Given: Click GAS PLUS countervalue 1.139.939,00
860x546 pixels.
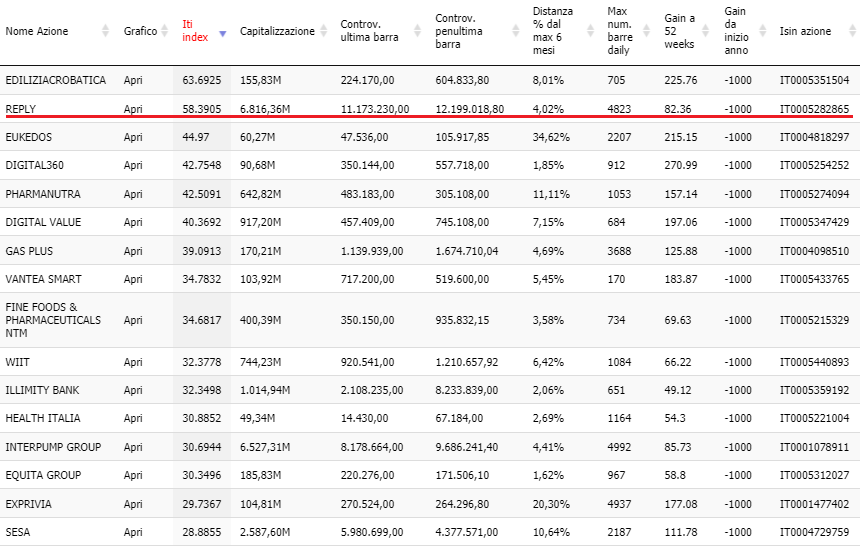Looking at the screenshot, I should click(372, 251).
